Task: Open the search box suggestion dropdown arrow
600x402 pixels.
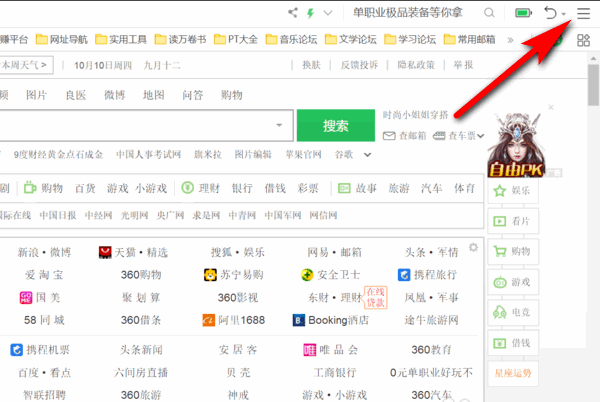Action: coord(279,125)
